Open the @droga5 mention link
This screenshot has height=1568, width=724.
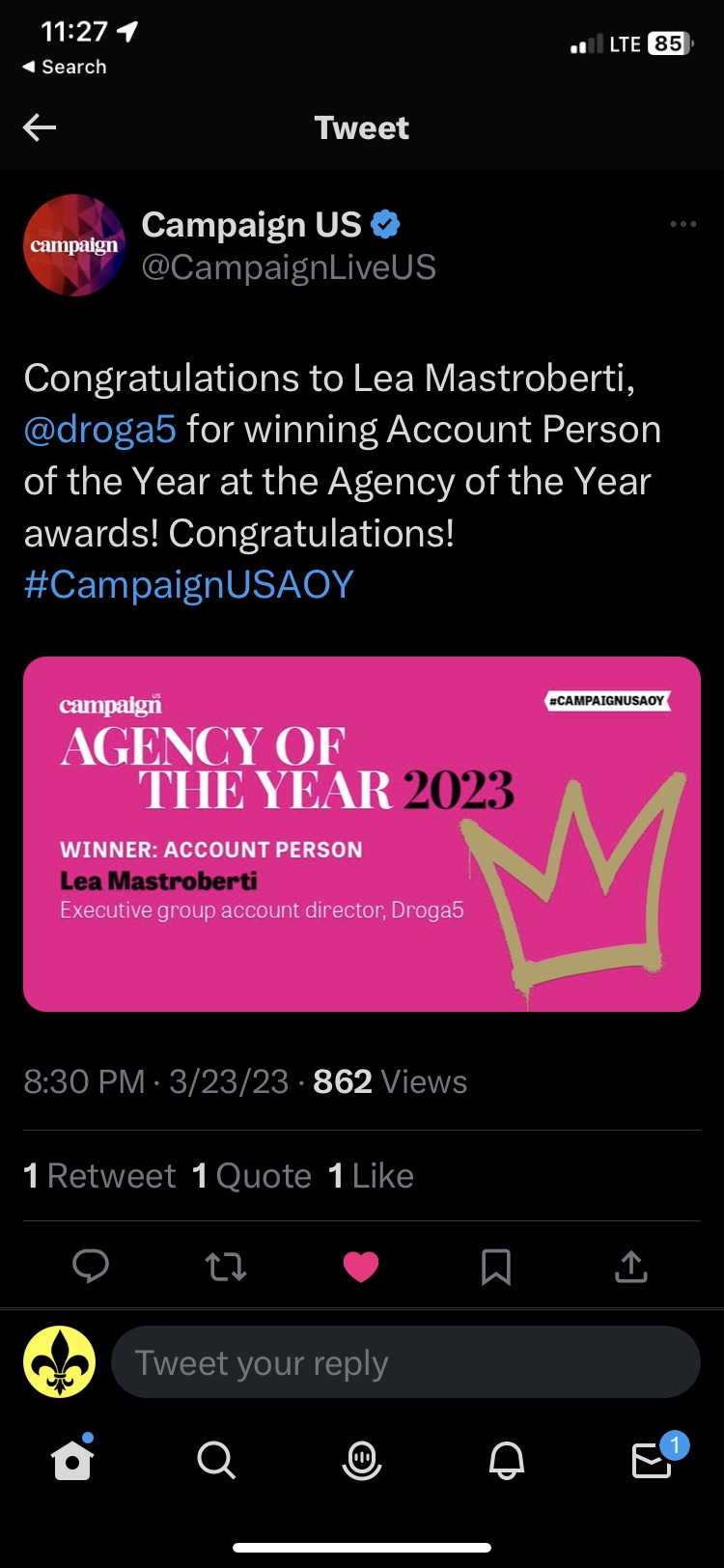click(x=100, y=430)
